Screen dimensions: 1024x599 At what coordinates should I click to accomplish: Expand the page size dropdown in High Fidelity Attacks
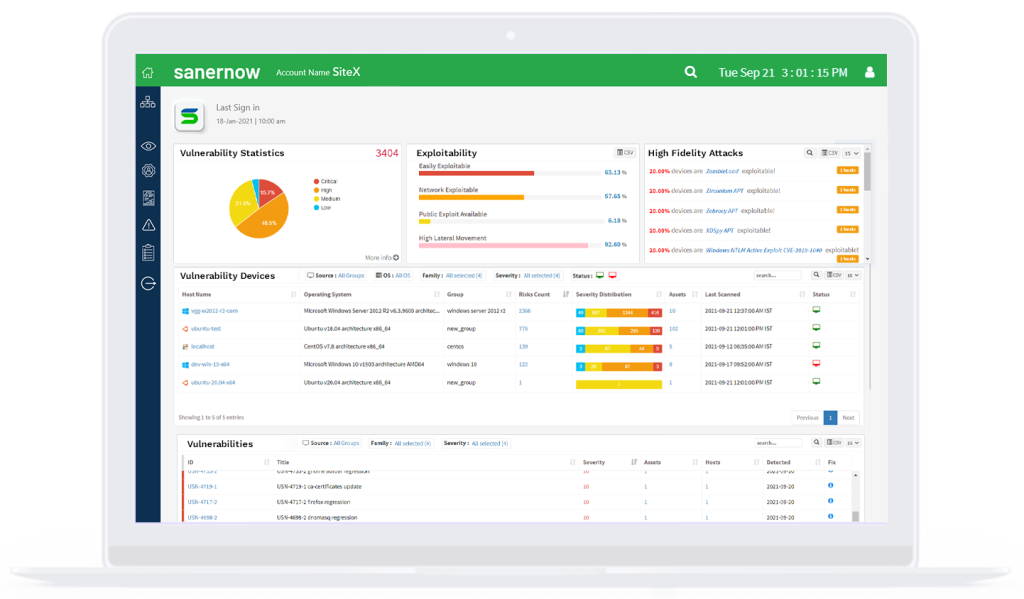[850, 153]
